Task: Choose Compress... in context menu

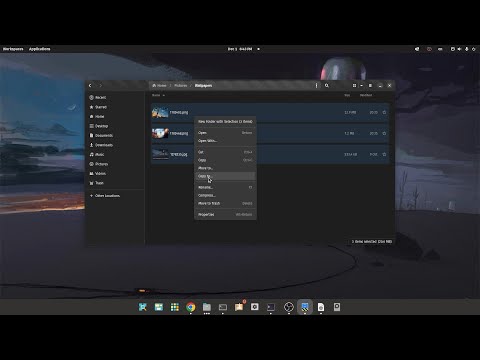Action: 225,195
